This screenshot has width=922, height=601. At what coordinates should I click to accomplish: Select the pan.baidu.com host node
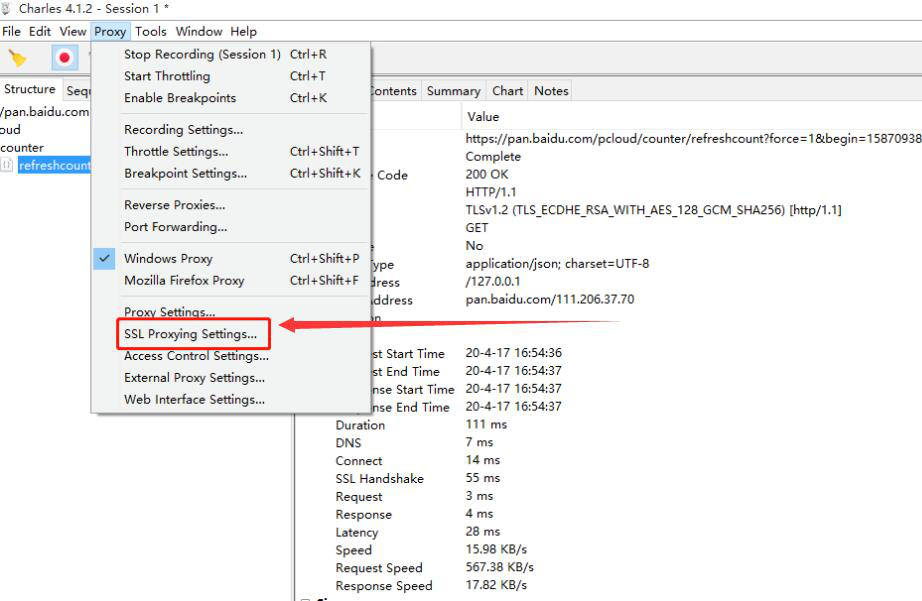(45, 112)
